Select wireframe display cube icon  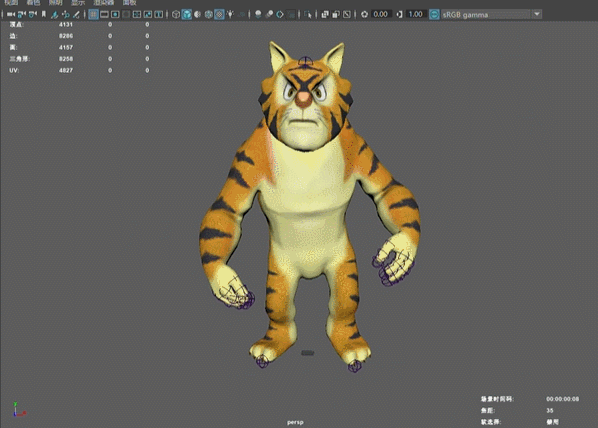176,14
